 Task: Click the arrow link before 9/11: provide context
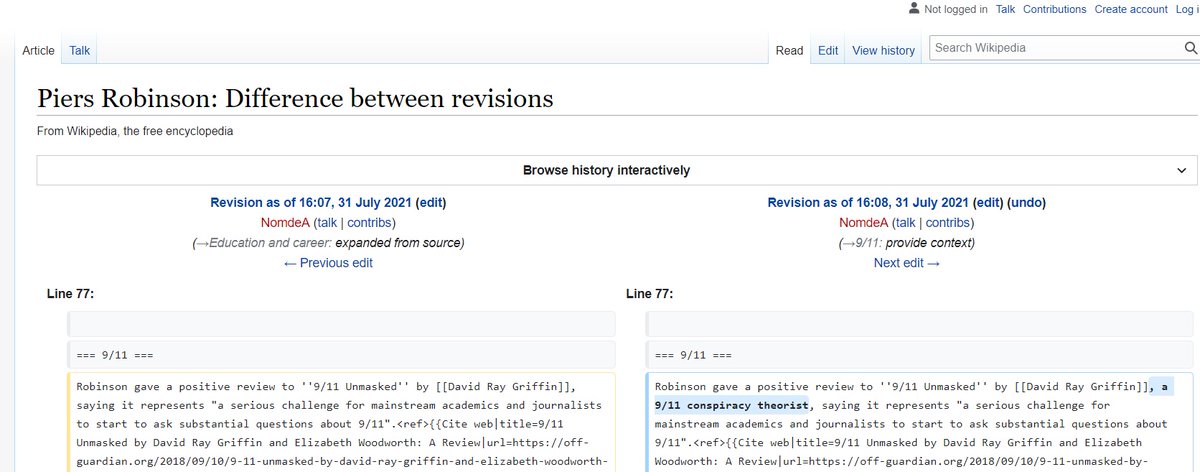(849, 243)
